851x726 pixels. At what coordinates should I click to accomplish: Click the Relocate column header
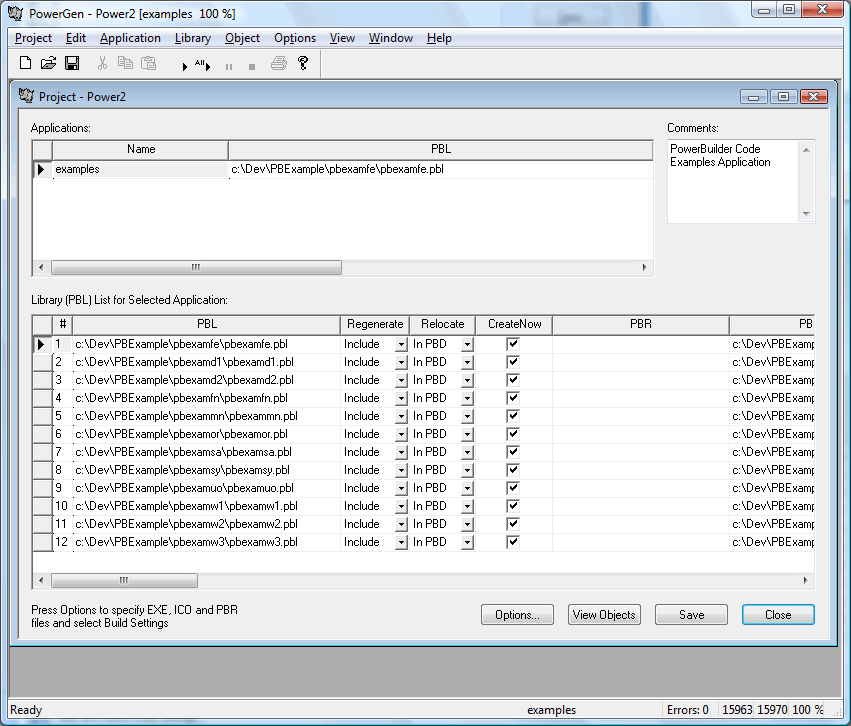click(442, 324)
